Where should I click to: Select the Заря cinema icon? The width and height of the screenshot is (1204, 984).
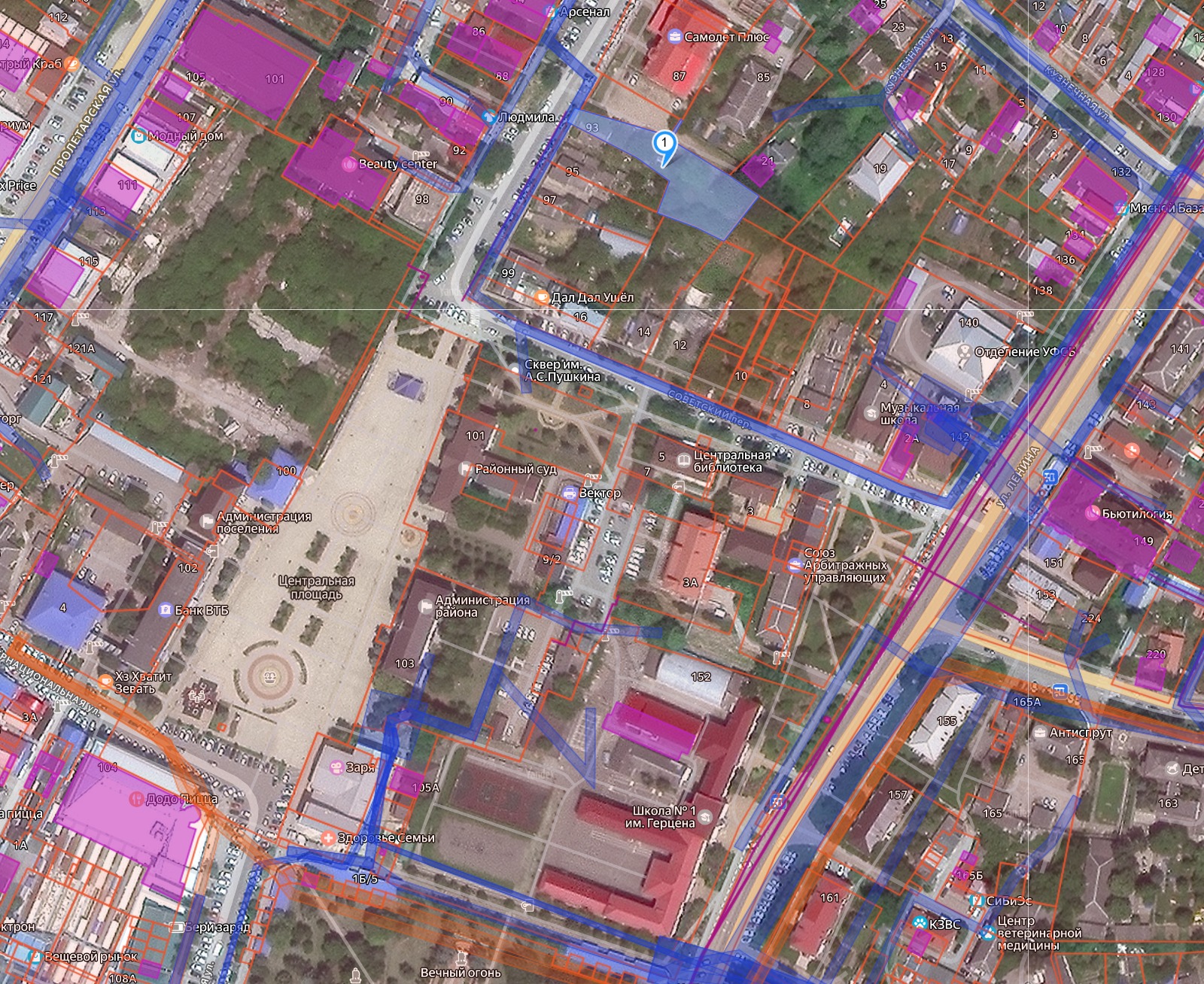point(335,767)
